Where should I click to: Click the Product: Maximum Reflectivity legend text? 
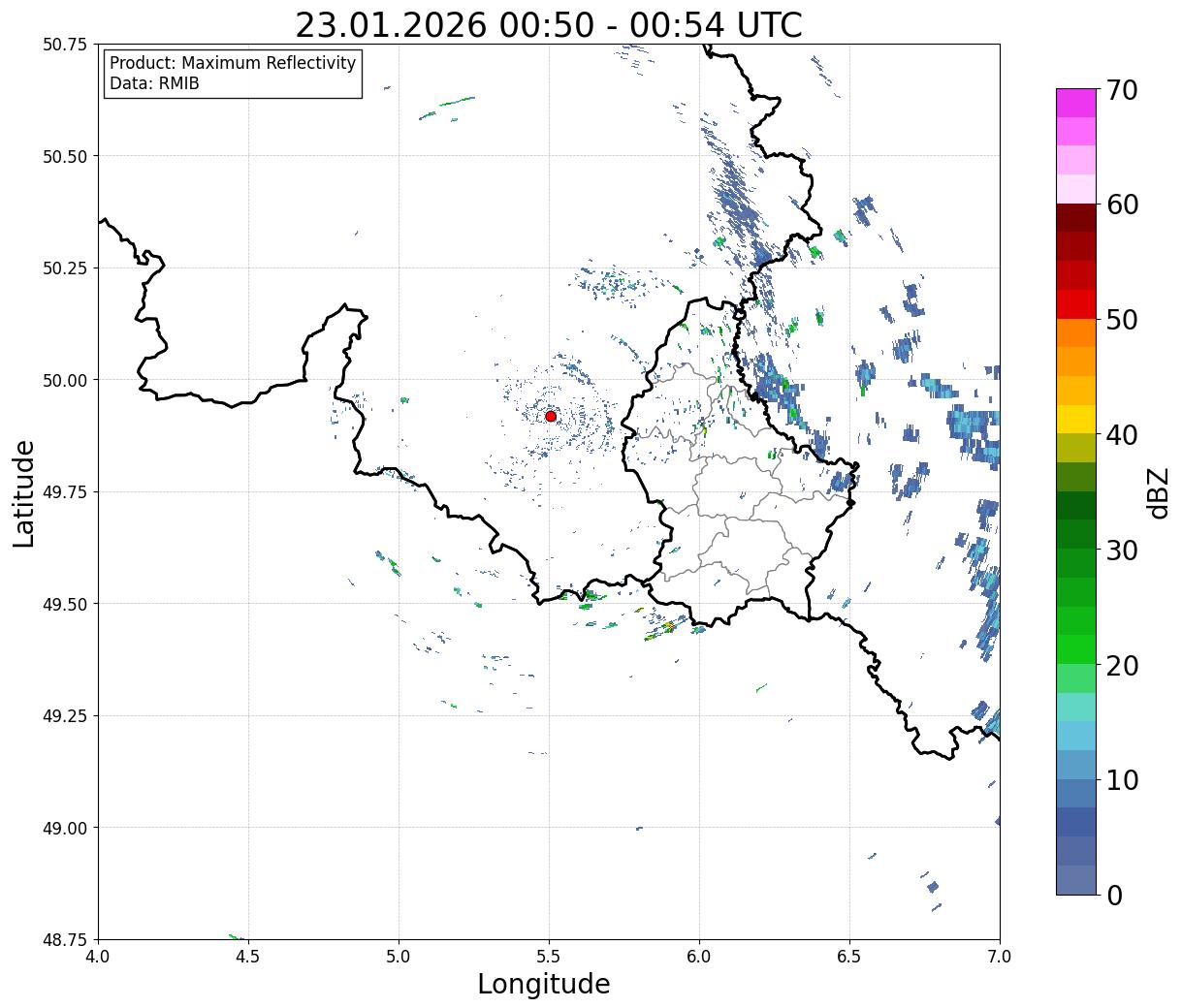233,63
